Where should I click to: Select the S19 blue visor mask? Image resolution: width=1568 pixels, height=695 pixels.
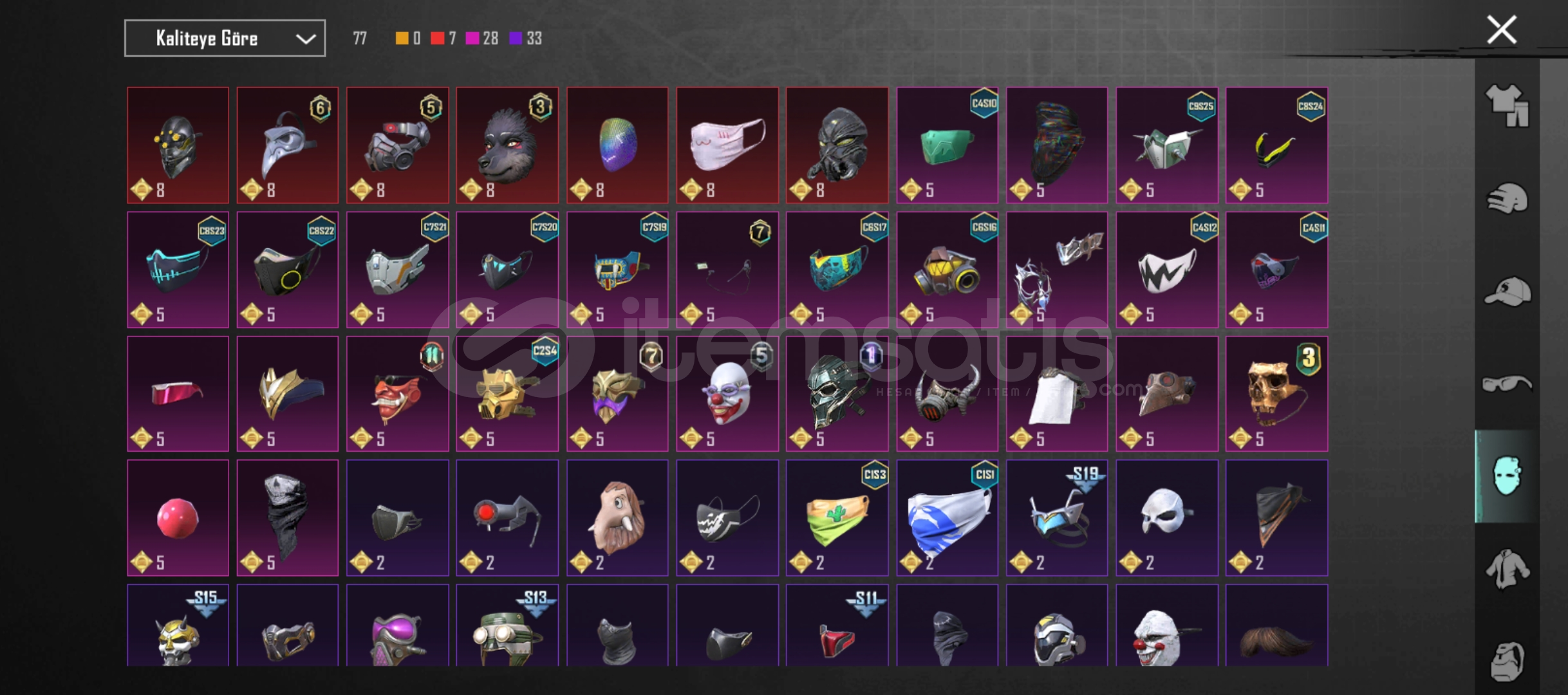(1057, 518)
